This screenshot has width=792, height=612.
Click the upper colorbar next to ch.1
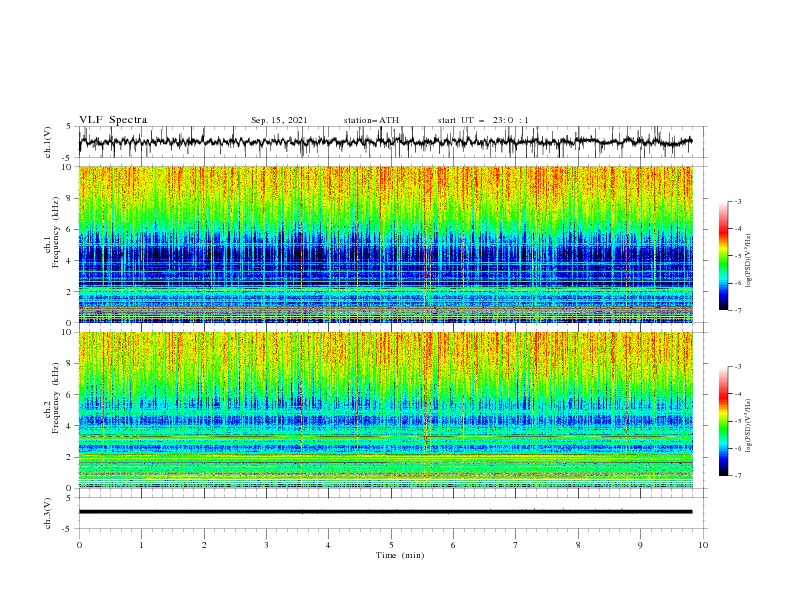tap(724, 256)
